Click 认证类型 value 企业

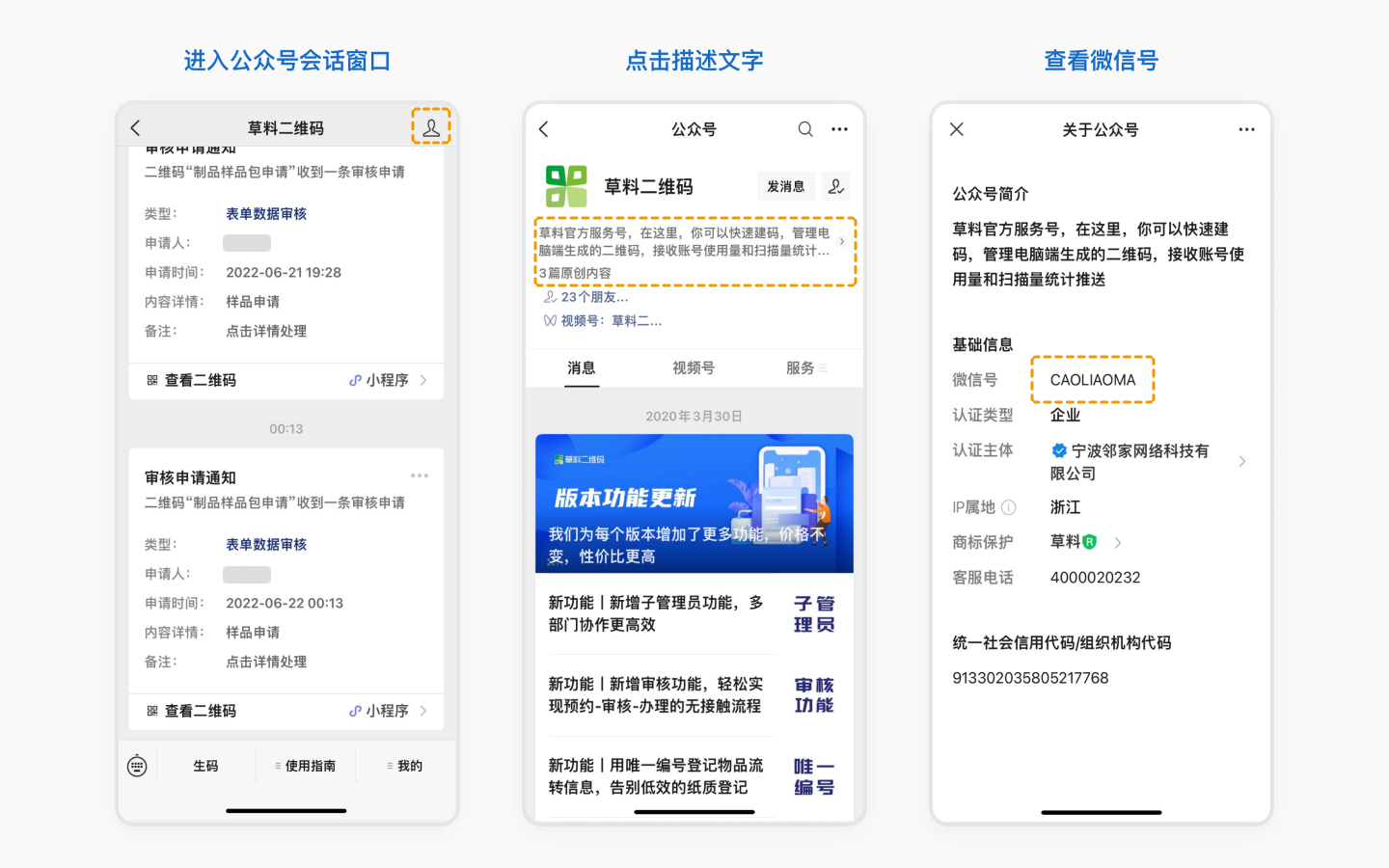[1065, 415]
